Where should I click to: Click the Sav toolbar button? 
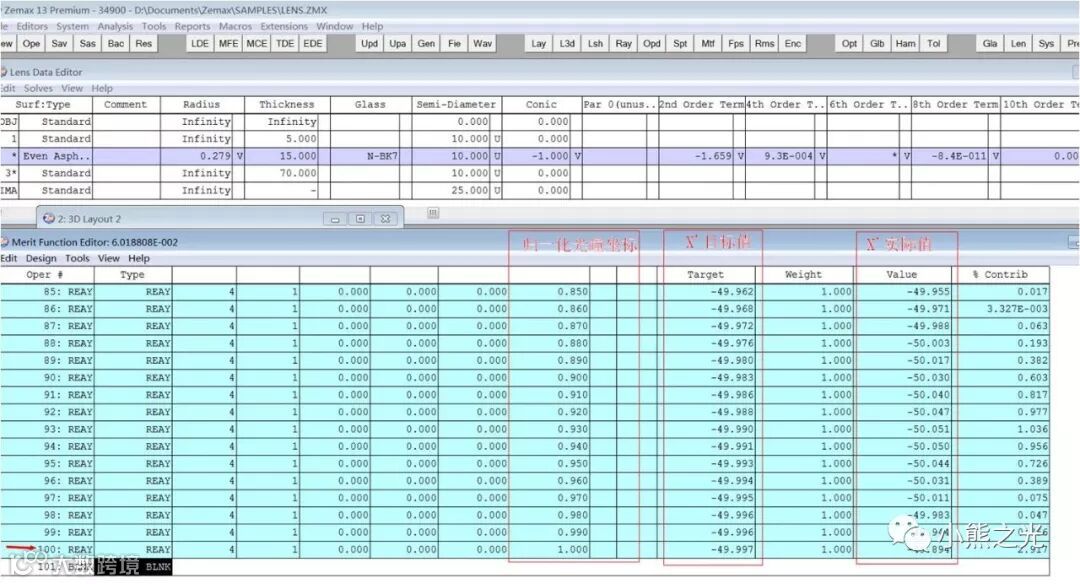pyautogui.click(x=59, y=43)
